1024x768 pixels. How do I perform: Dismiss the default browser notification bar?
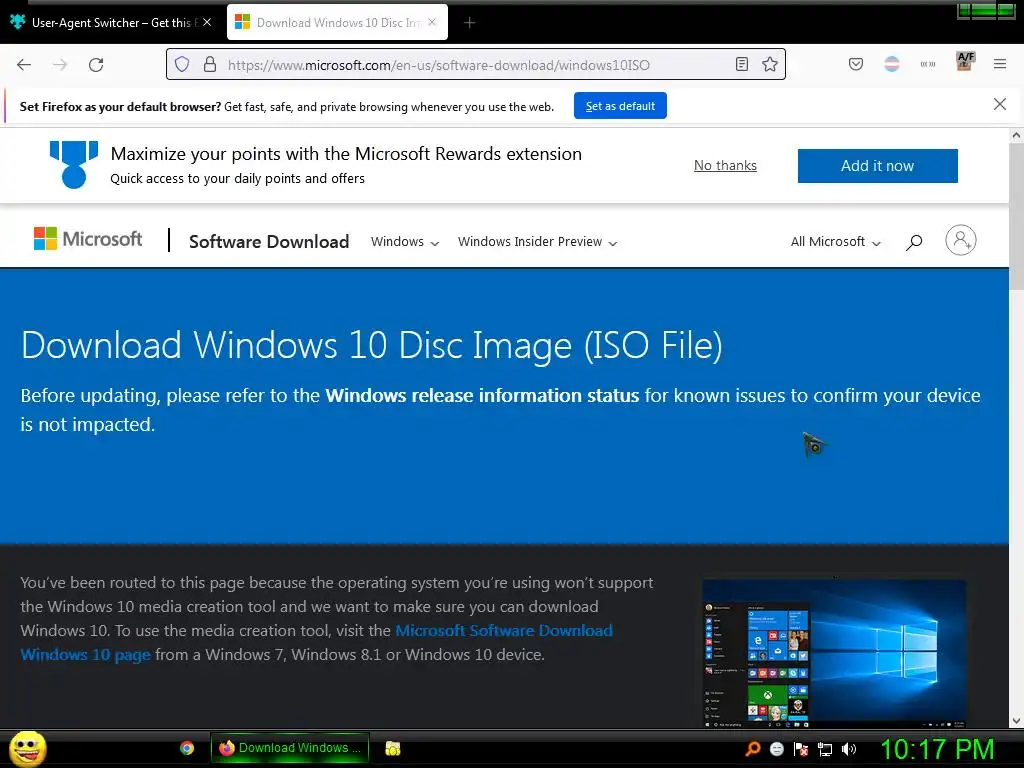pyautogui.click(x=1000, y=104)
